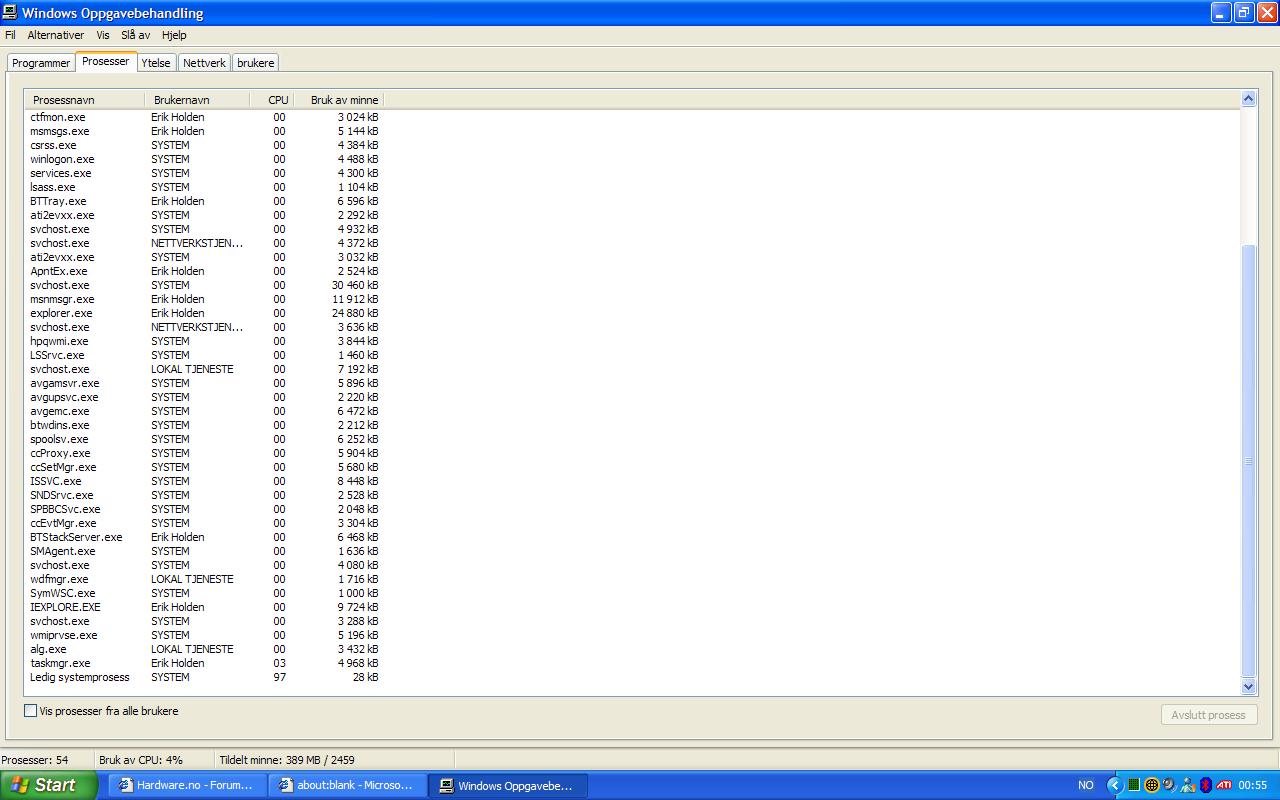Open the Start menu button
Screen dimensions: 1280x800
coord(49,785)
